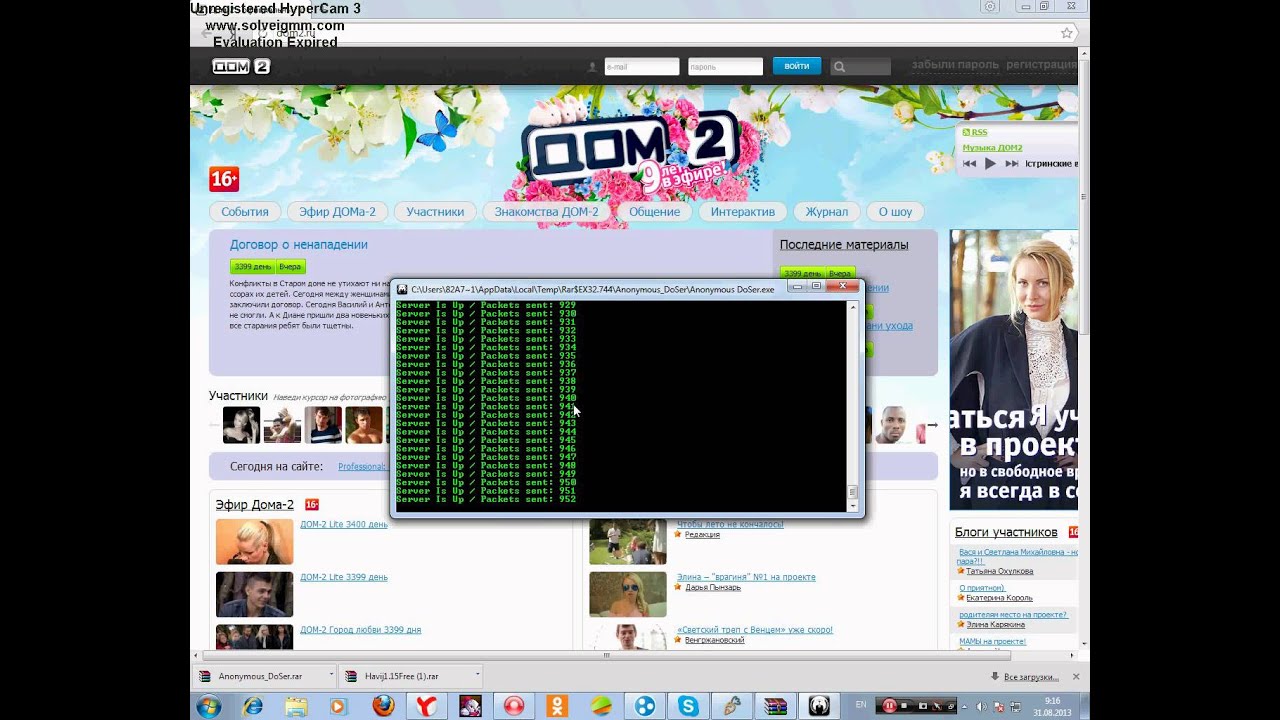The width and height of the screenshot is (1280, 720).
Task: Open the Элина article photo thumbnail
Action: (x=627, y=594)
